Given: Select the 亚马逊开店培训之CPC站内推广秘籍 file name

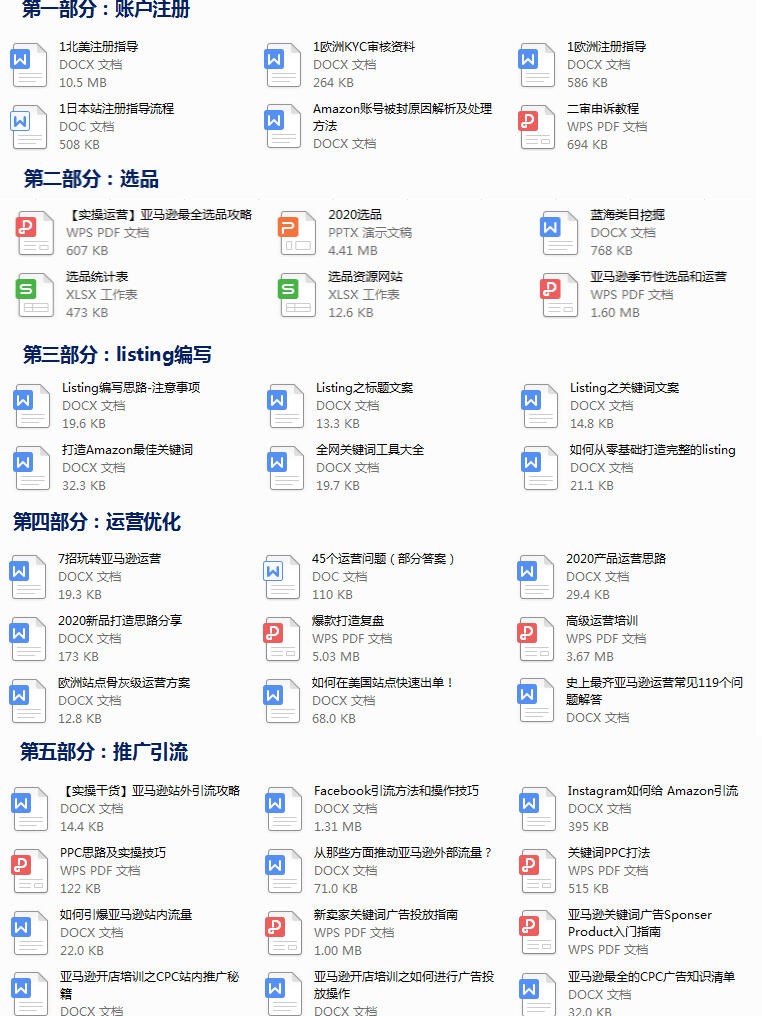Looking at the screenshot, I should (x=150, y=985).
